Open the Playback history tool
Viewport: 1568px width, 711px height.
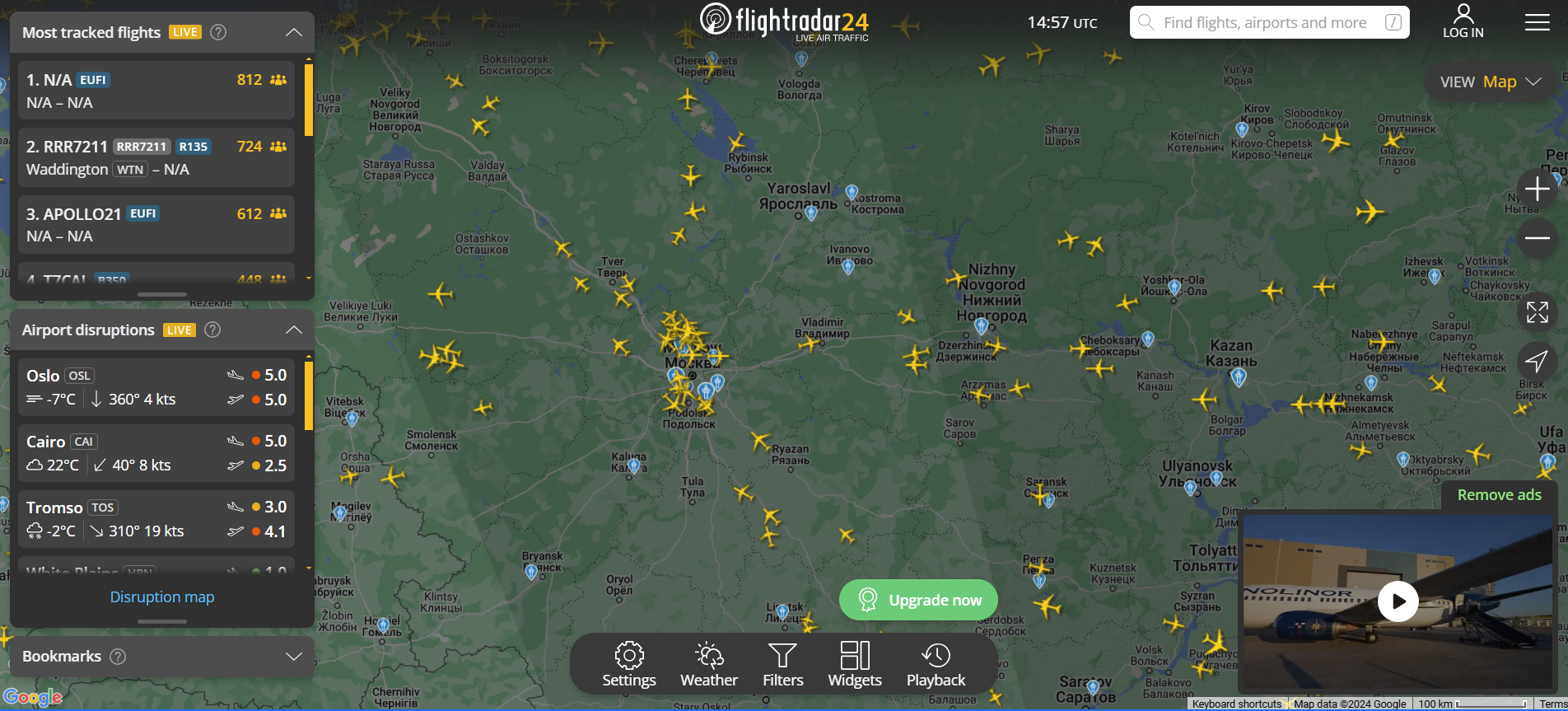point(936,665)
